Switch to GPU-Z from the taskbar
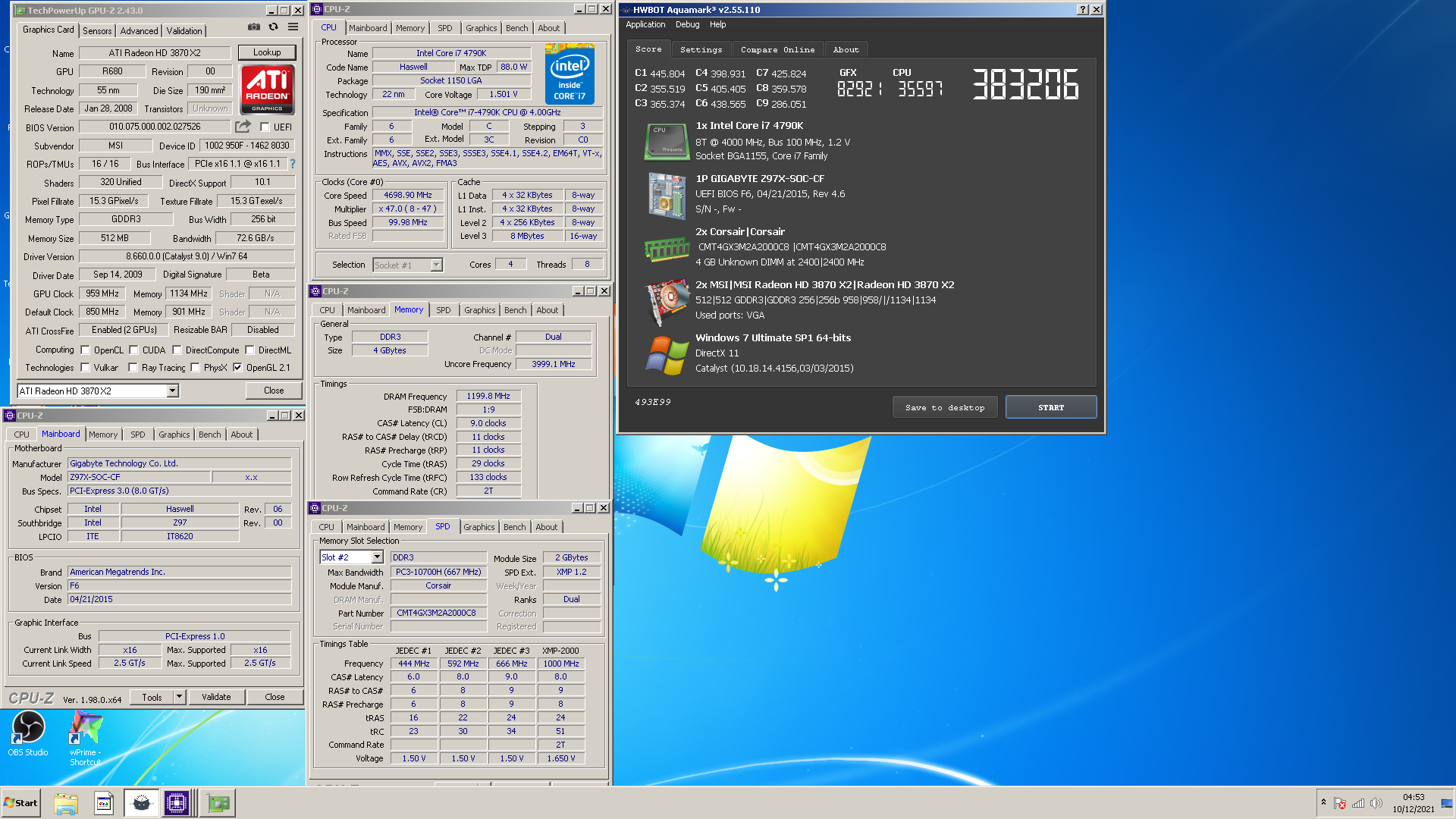Image resolution: width=1456 pixels, height=819 pixels. pyautogui.click(x=218, y=803)
